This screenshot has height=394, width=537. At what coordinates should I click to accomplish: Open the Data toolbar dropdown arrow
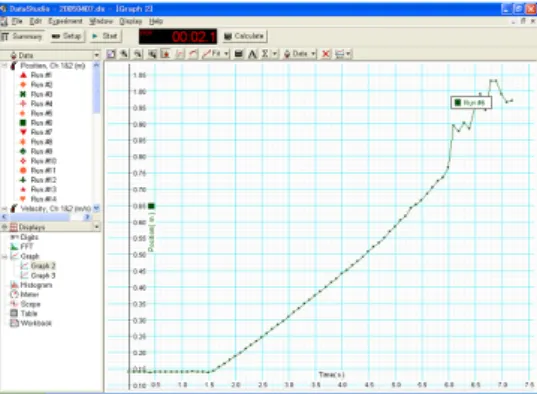(313, 54)
